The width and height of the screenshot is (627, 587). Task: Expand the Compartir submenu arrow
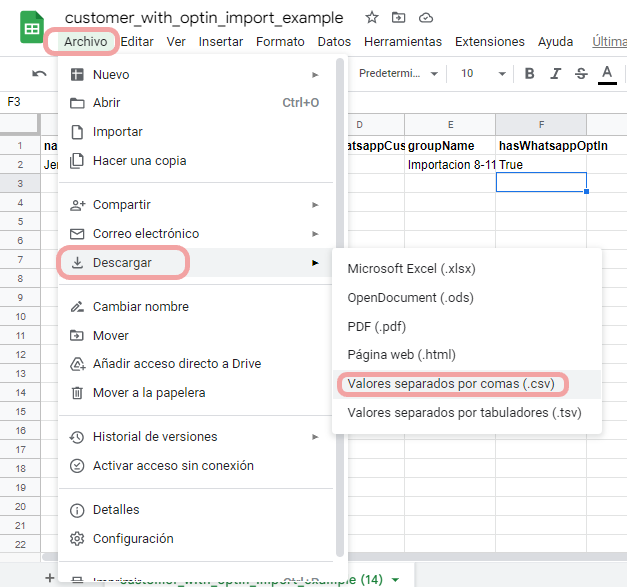pyautogui.click(x=315, y=205)
